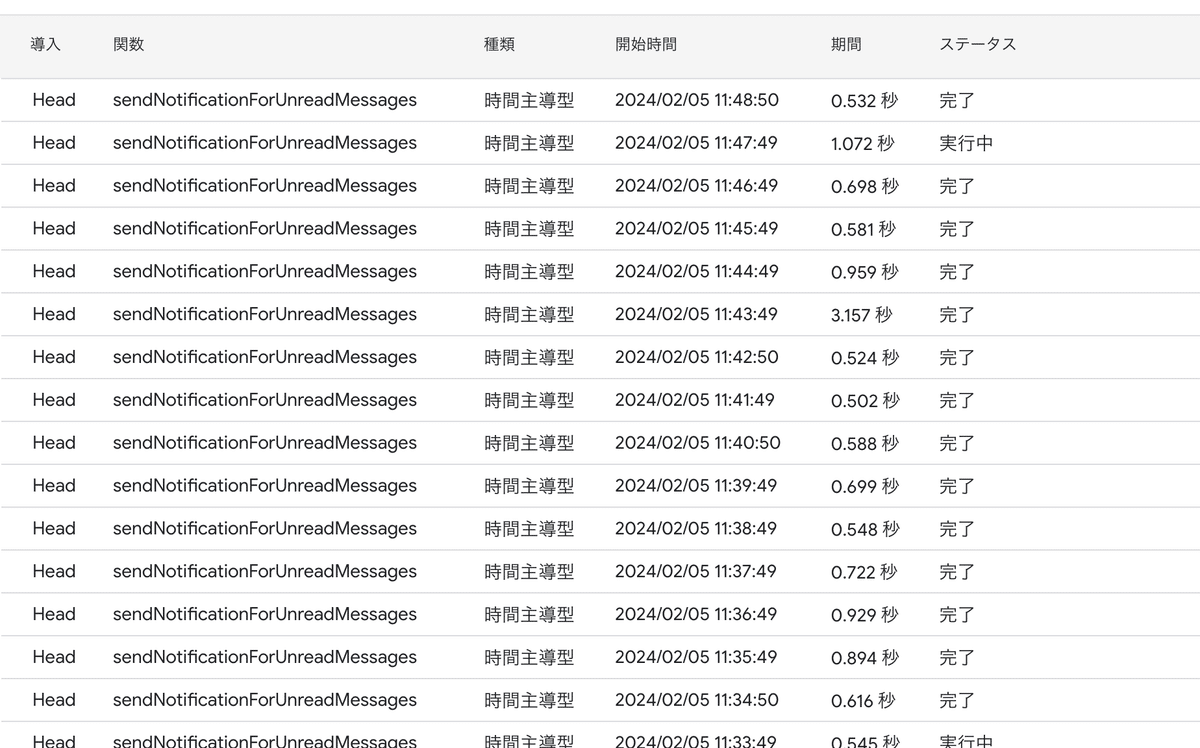Click duration 0.502 秒
Viewport: 1200px width, 748px height.
[865, 400]
